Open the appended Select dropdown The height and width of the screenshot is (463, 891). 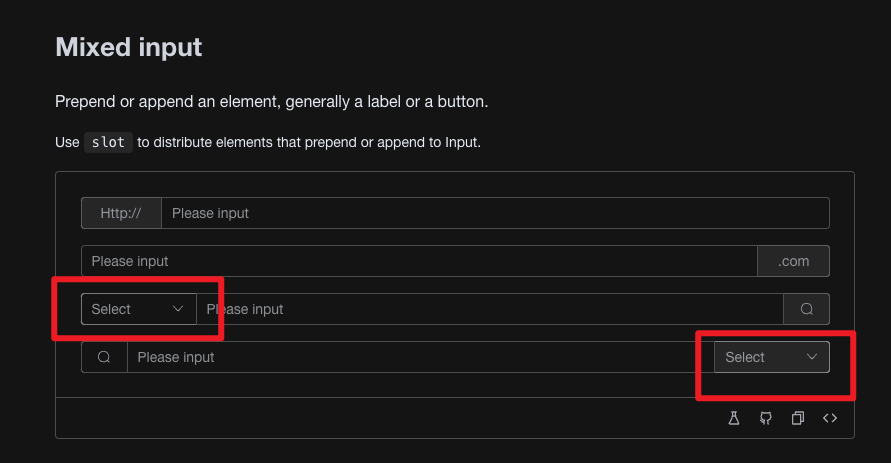772,357
